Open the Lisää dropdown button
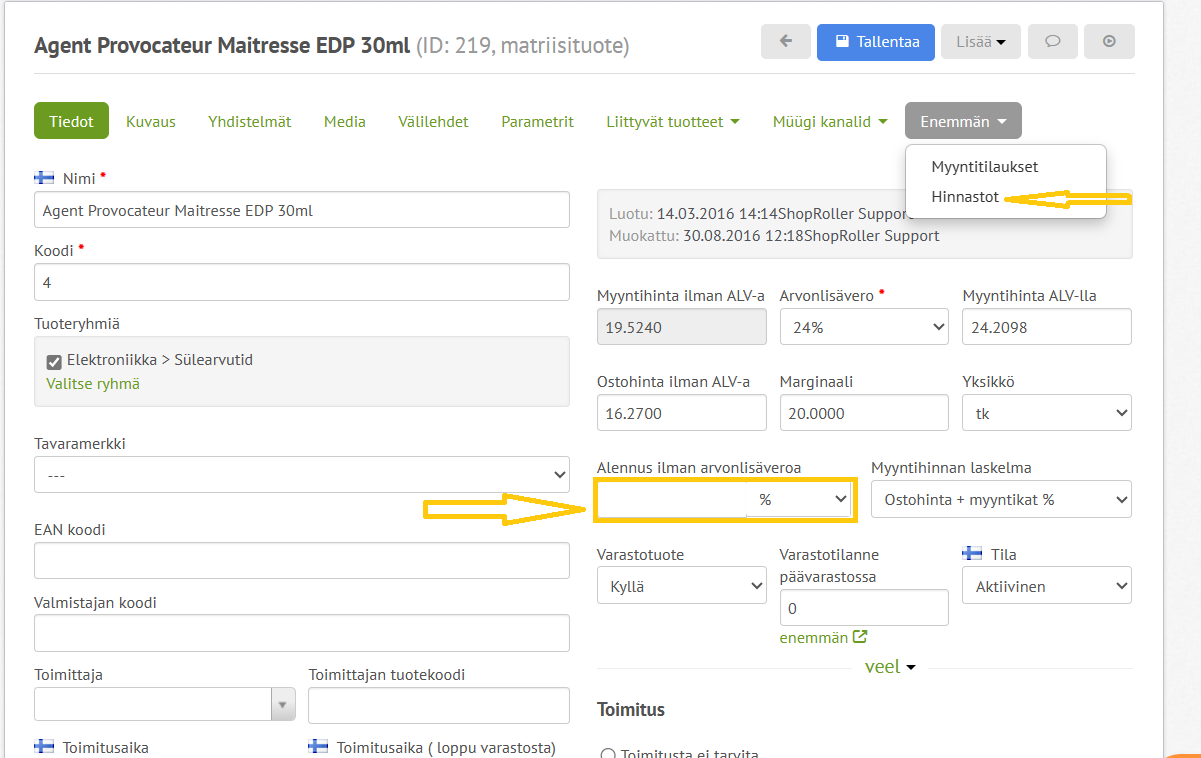This screenshot has width=1201, height=758. coord(981,42)
